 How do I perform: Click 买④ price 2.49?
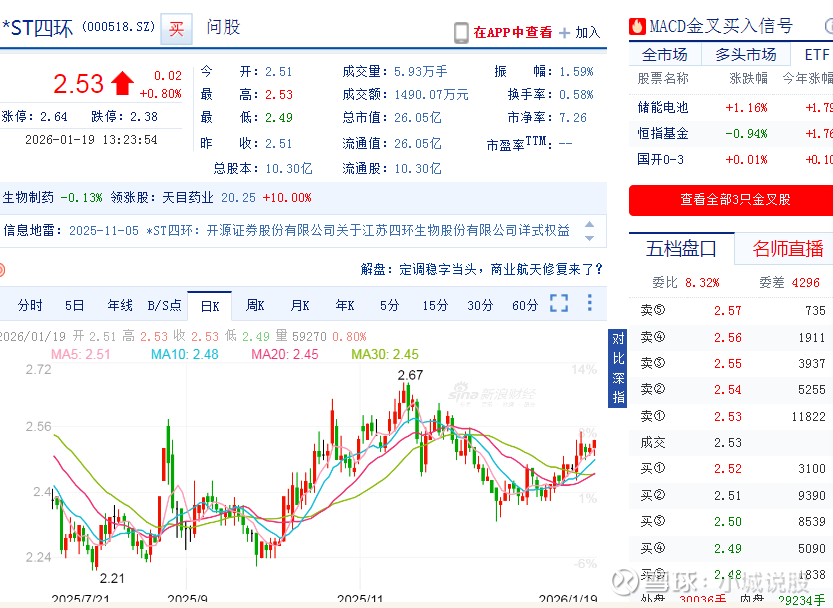pos(727,548)
